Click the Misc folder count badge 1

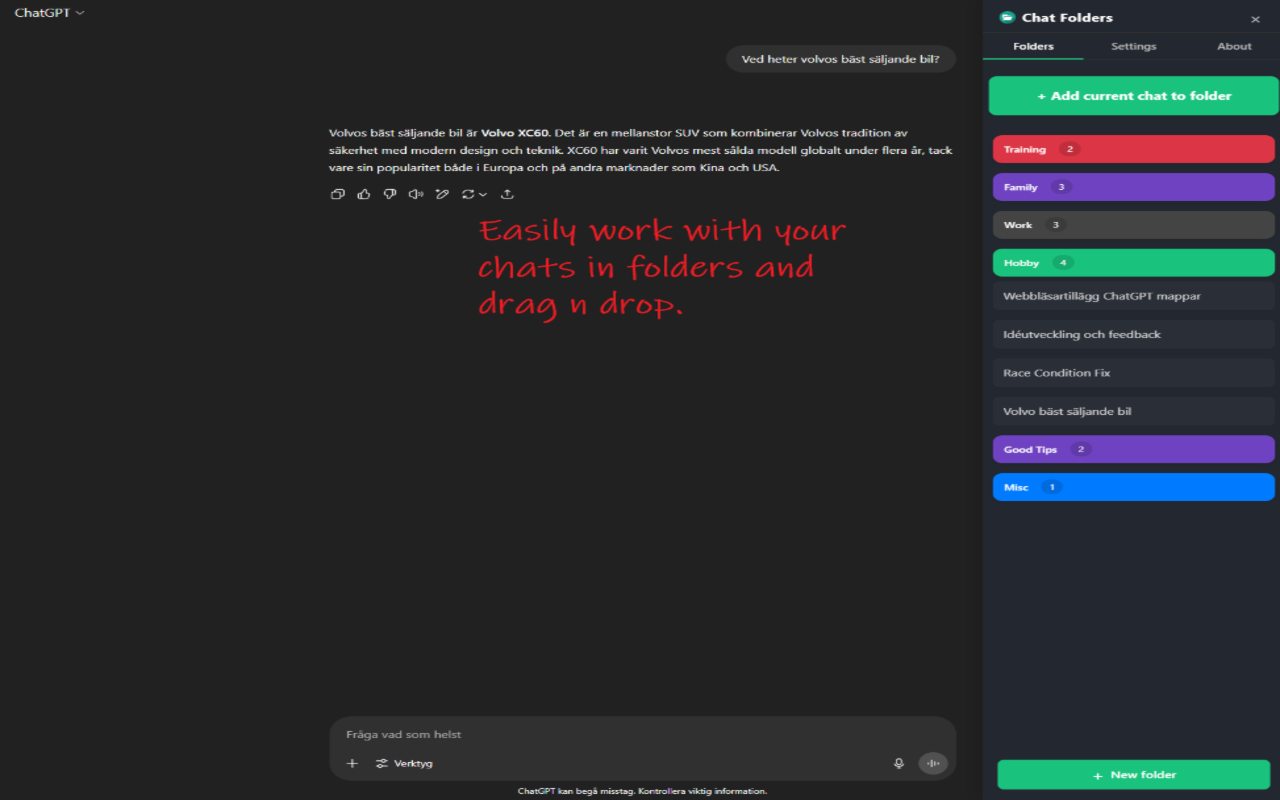pos(1051,487)
